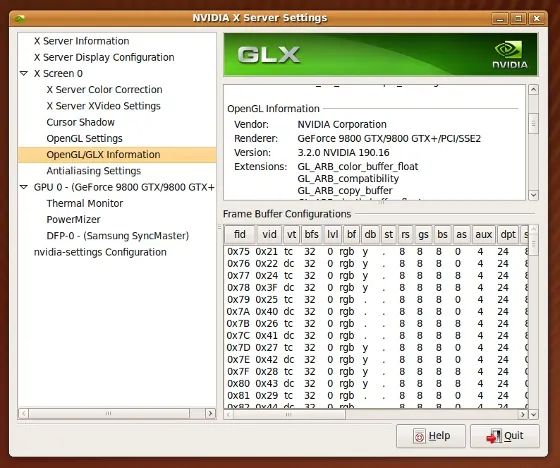Click the 0x41 vid cell
Viewport: 560px width, 468px height.
pos(266,335)
